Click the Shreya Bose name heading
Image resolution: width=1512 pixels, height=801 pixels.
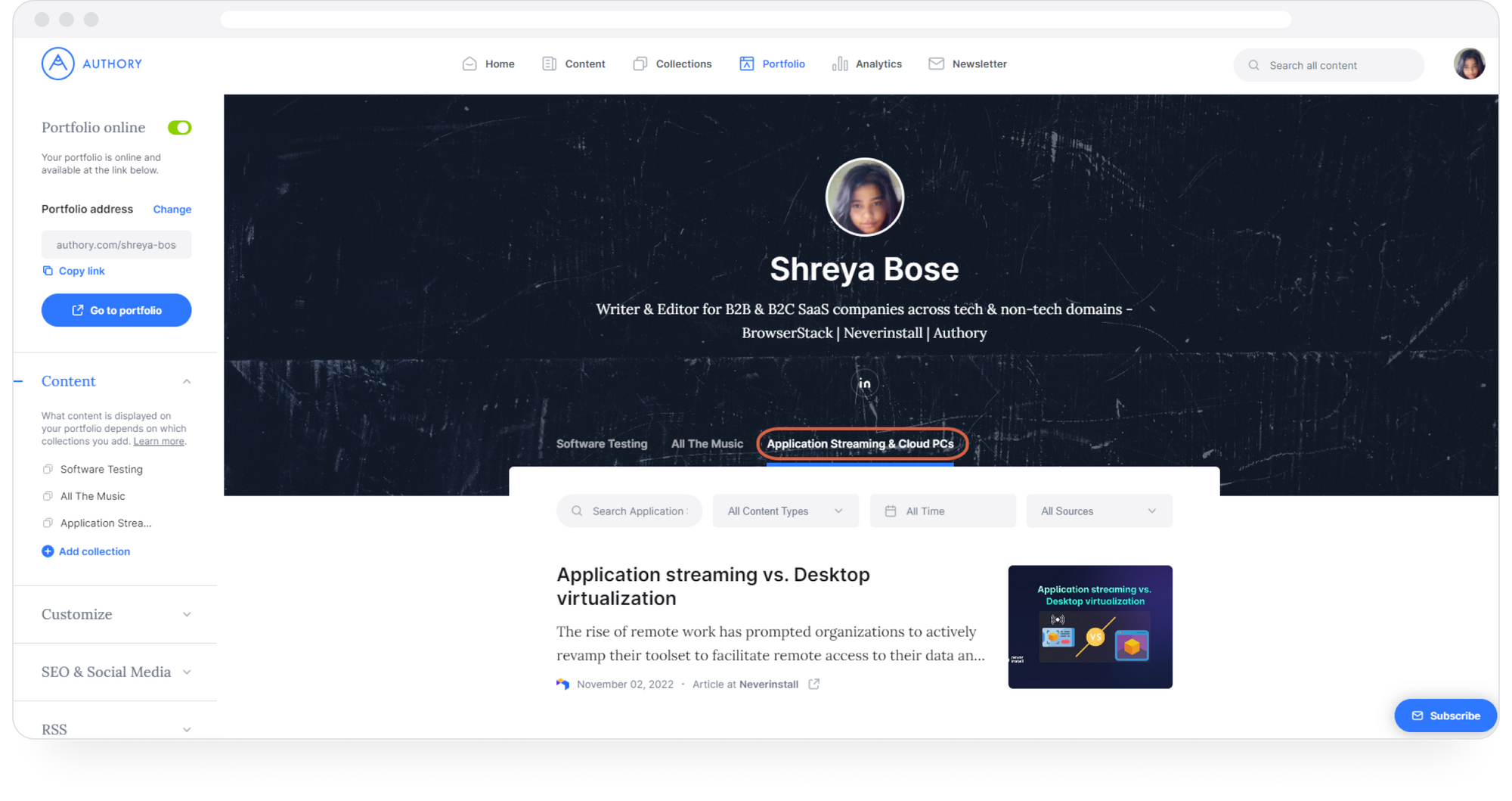(864, 269)
